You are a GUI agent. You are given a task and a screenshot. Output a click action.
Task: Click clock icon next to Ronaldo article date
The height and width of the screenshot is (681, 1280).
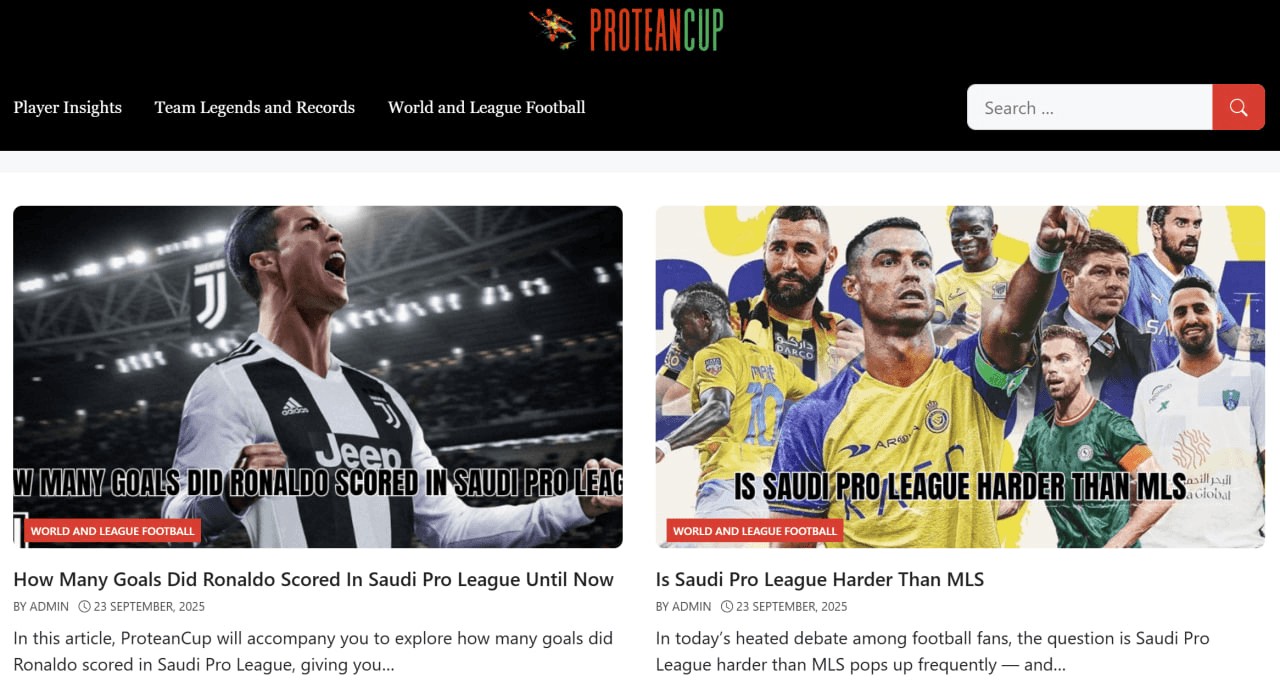(x=84, y=606)
